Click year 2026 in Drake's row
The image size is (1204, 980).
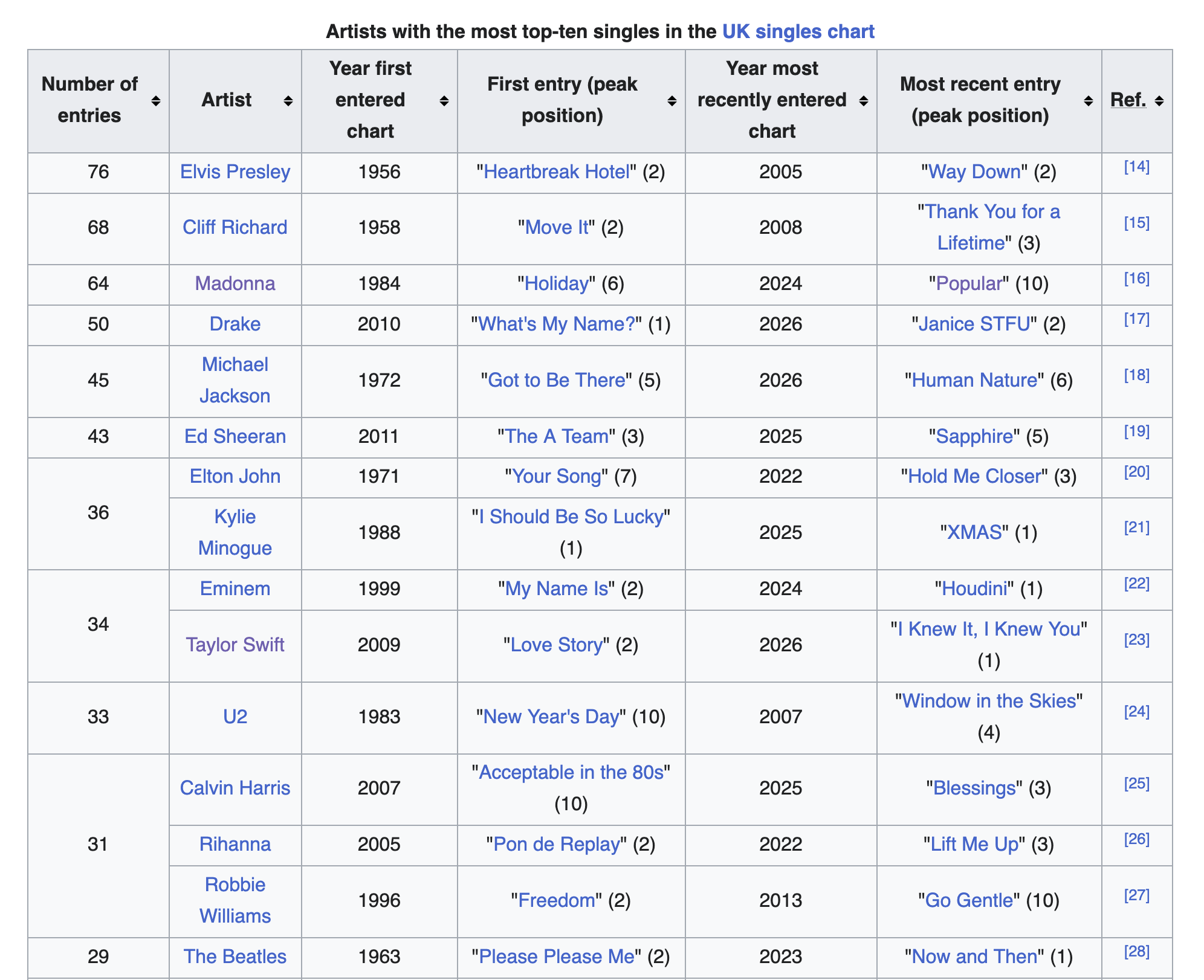pos(781,324)
